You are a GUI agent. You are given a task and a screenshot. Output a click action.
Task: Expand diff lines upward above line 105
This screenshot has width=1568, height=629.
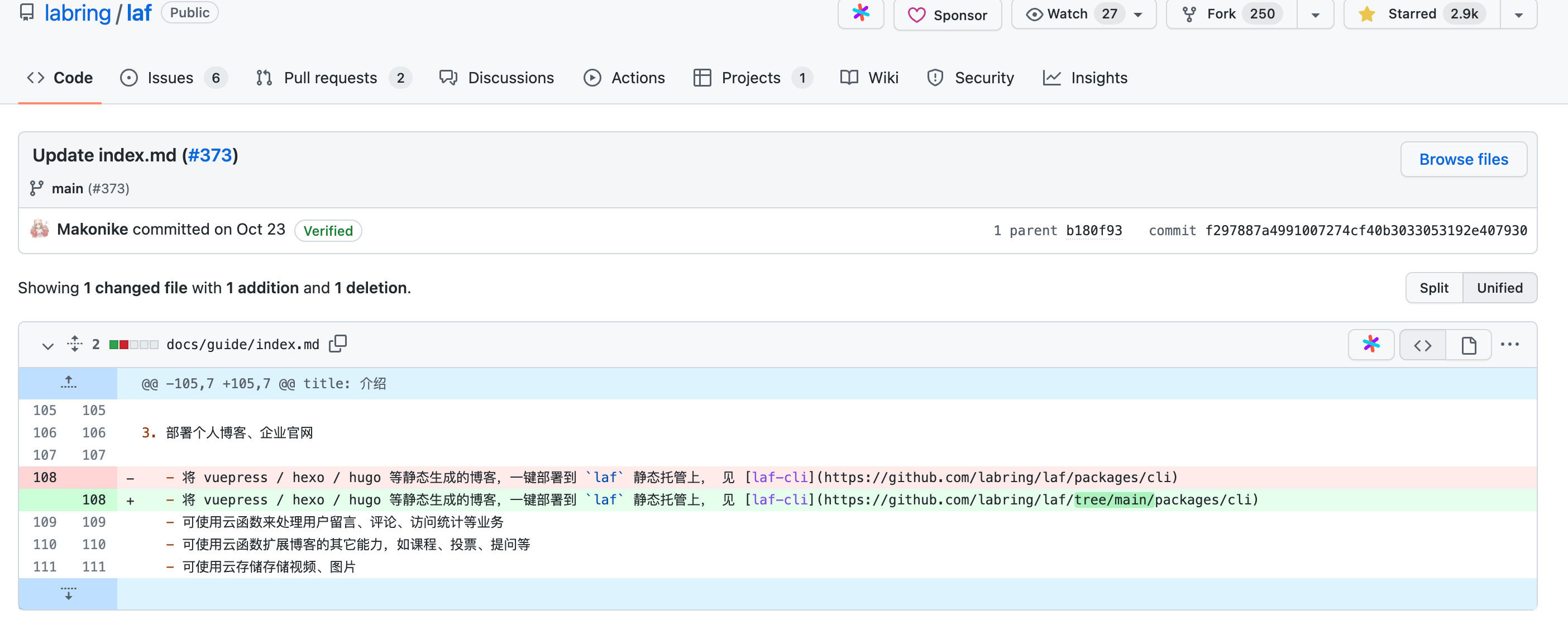68,383
